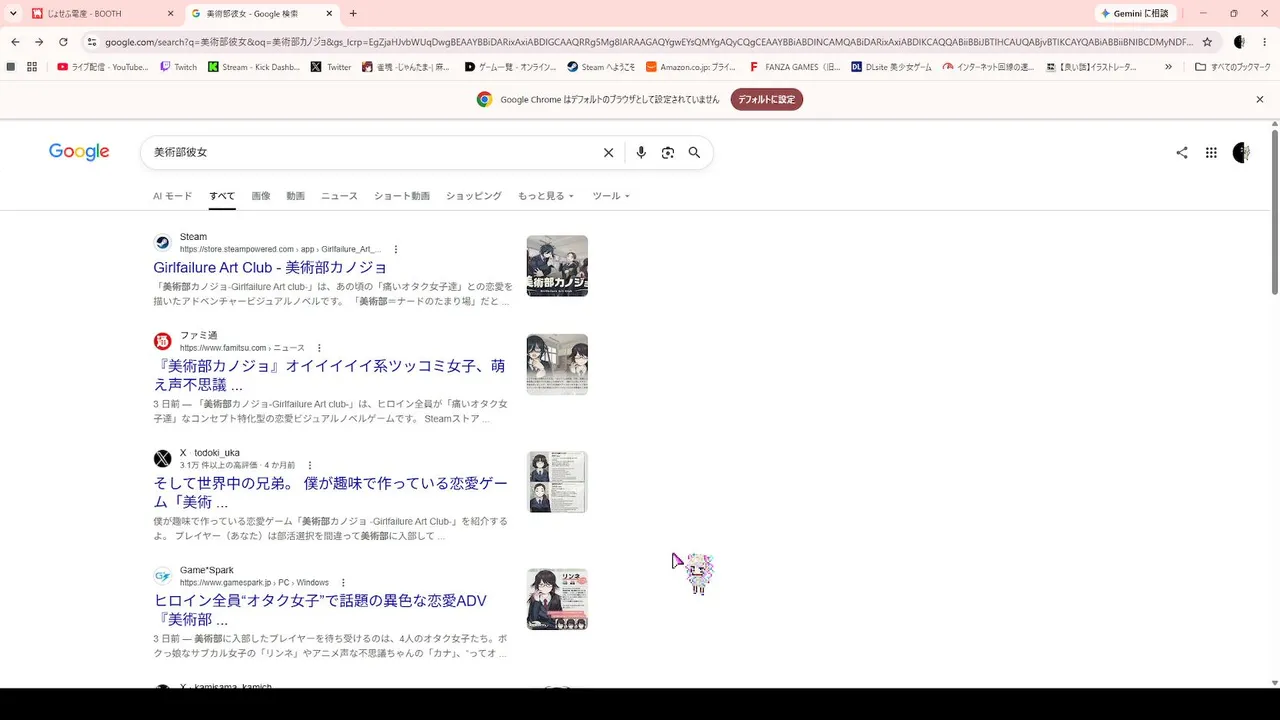Screen dimensions: 1280x720
Task: Open the すべてのブックマーク folder
Action: pos(1233,67)
